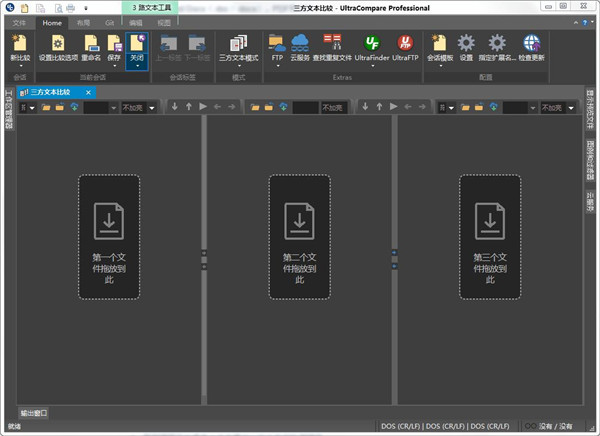The image size is (600, 436).
Task: Switch to the 编辑 edit tab
Action: [x=136, y=23]
